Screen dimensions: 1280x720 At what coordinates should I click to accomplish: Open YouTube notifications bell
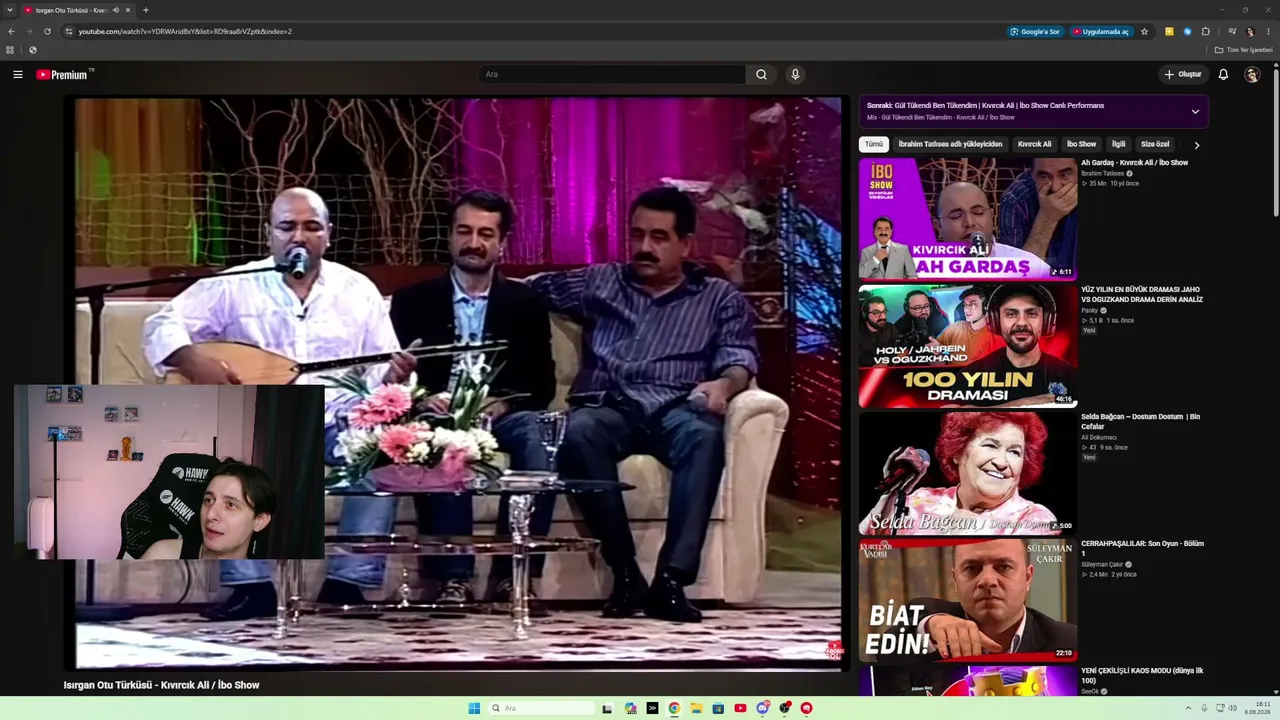(1223, 74)
